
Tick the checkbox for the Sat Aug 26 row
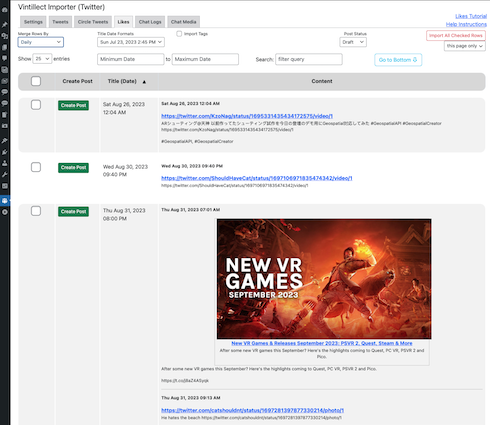click(x=36, y=105)
